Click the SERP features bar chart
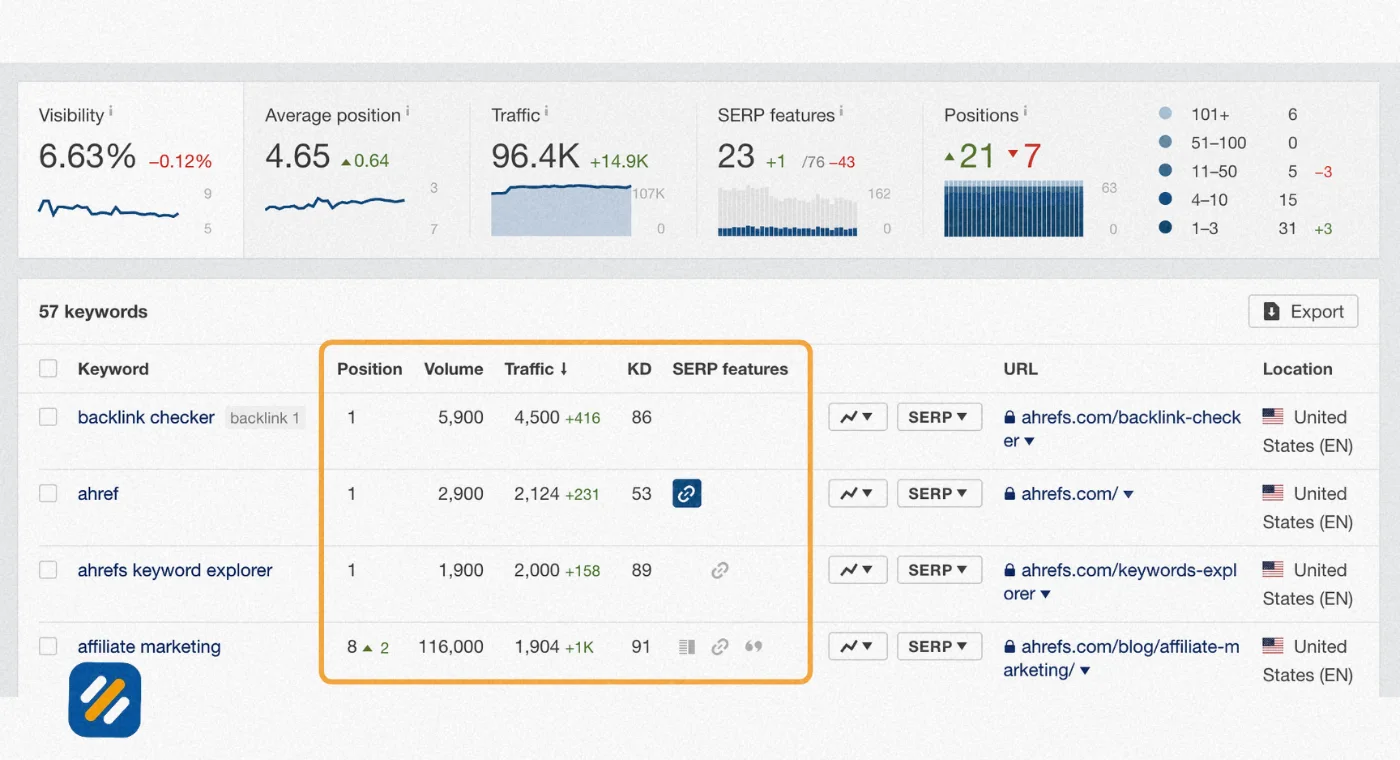This screenshot has width=1400, height=760. [x=787, y=210]
